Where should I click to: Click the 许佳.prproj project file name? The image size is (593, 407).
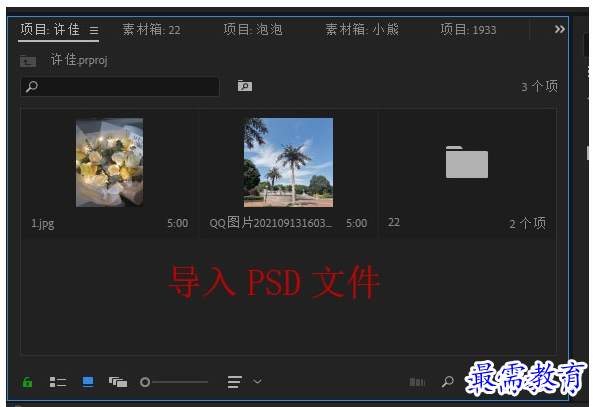79,60
